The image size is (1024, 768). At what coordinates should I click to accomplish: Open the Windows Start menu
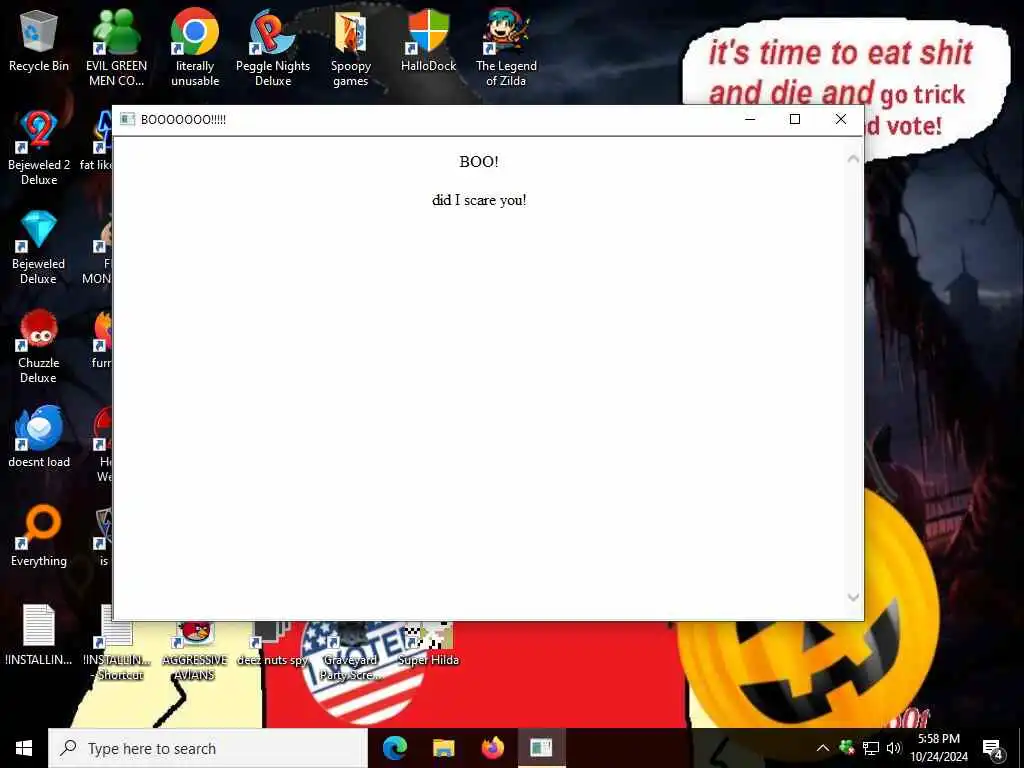[24, 748]
